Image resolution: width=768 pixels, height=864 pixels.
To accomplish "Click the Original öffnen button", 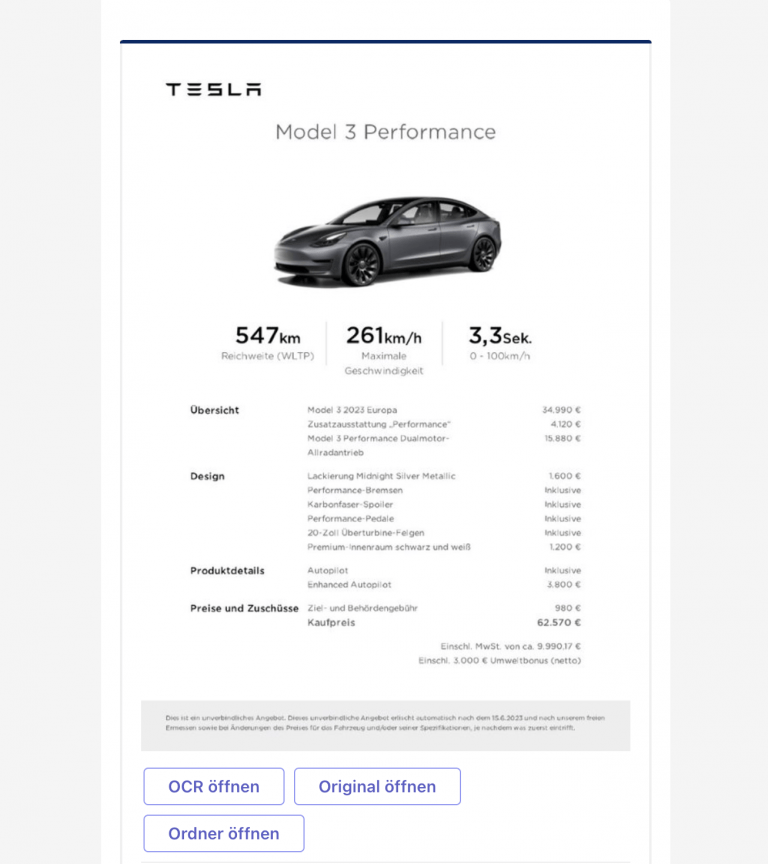I will click(x=377, y=786).
